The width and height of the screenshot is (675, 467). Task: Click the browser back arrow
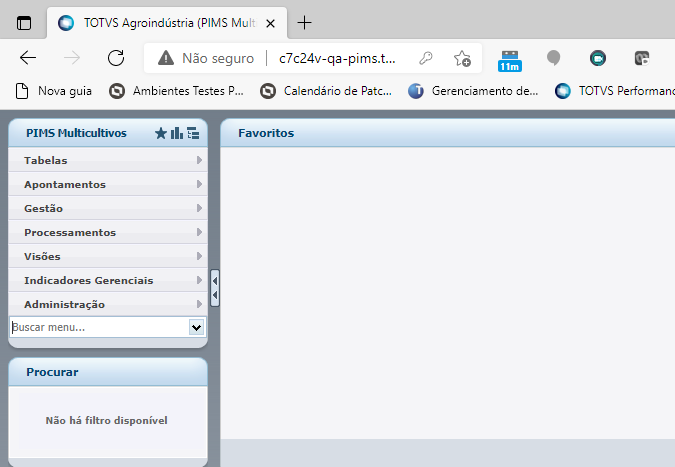pyautogui.click(x=28, y=58)
